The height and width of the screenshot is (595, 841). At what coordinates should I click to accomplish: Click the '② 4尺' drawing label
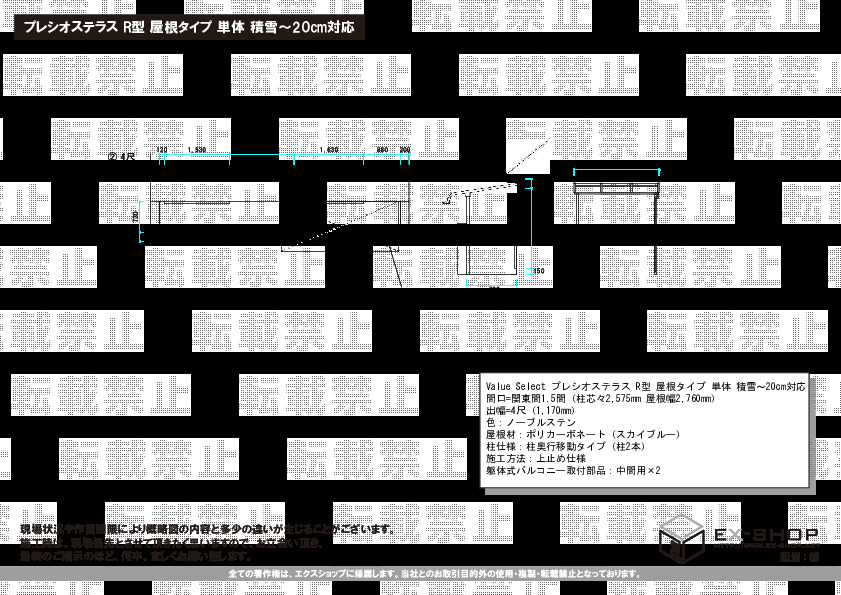point(121,157)
